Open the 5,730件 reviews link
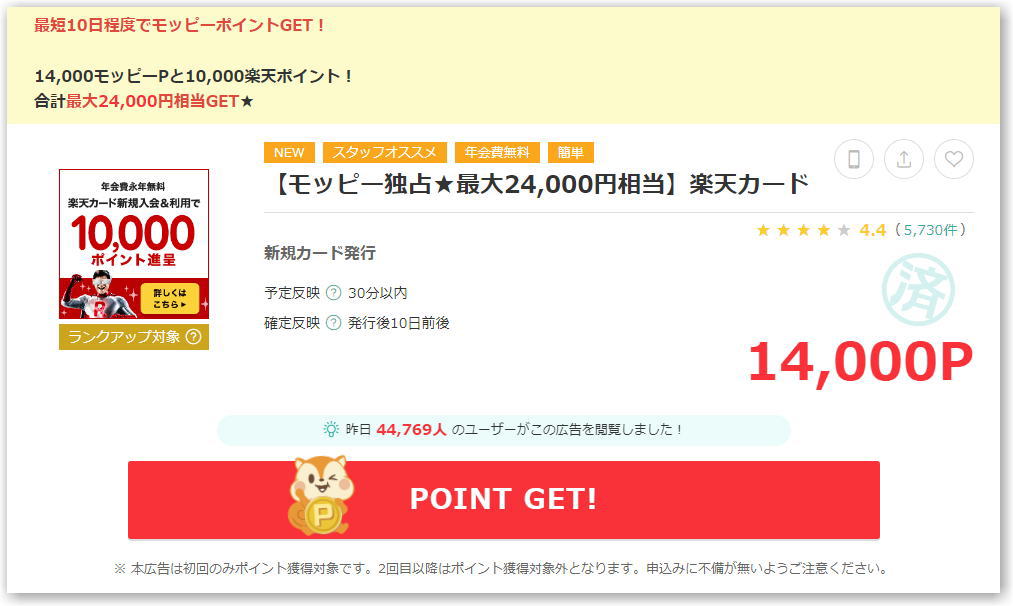This screenshot has height=606, width=1013. click(930, 230)
